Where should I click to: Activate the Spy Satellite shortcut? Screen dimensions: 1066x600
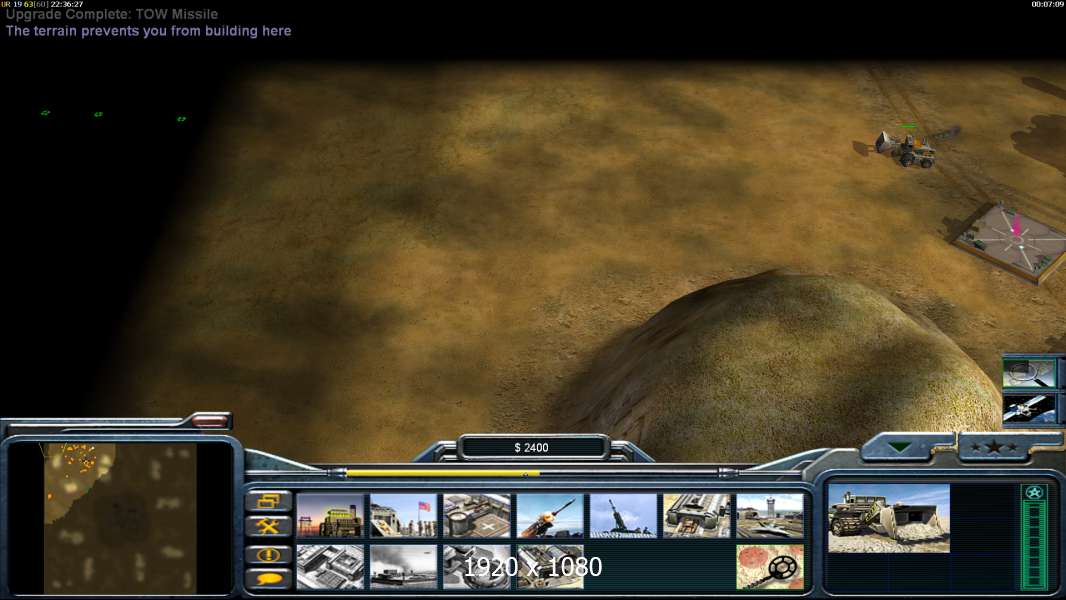(1029, 409)
